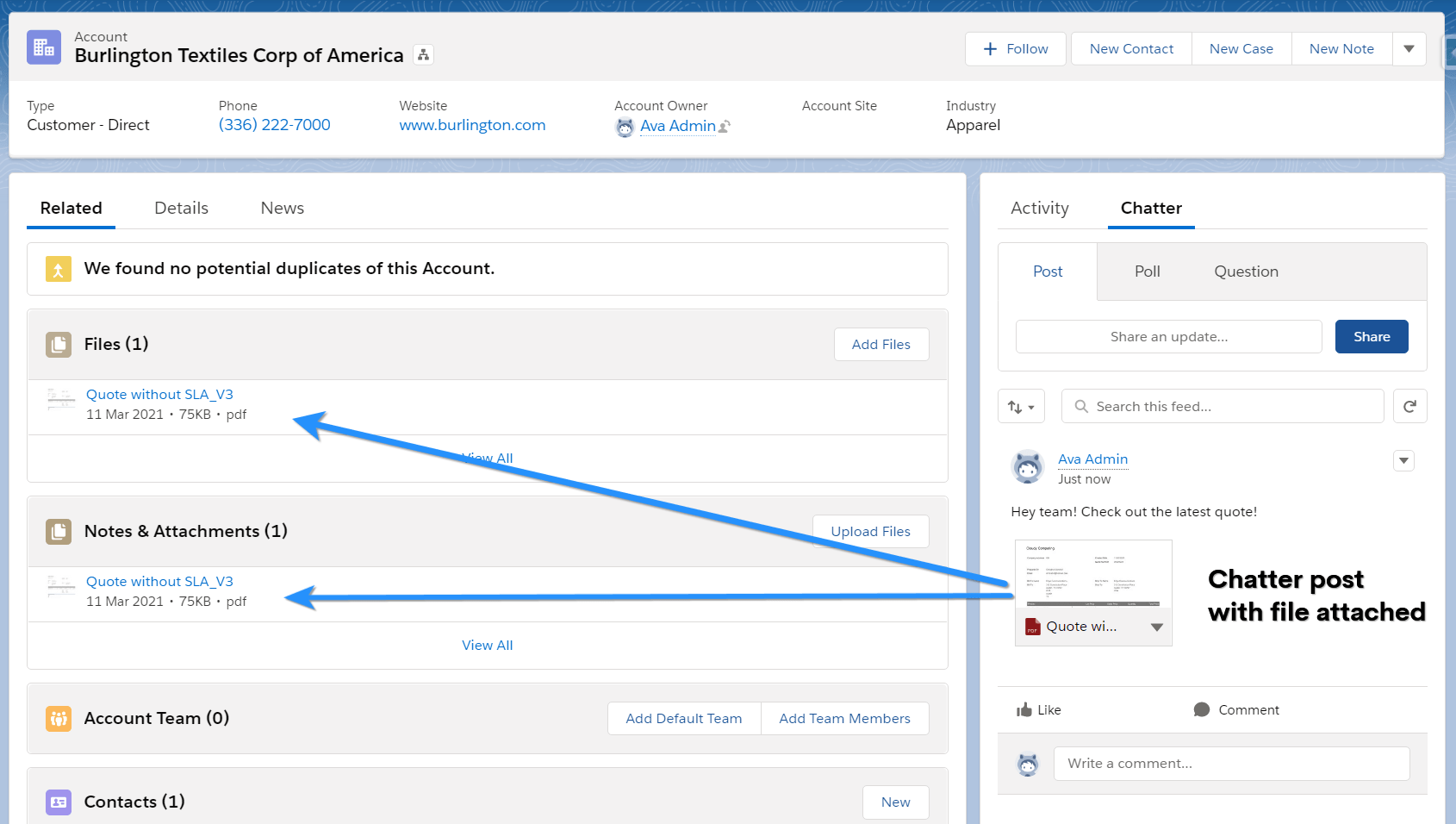Click the Comment icon on the post

(x=1202, y=709)
